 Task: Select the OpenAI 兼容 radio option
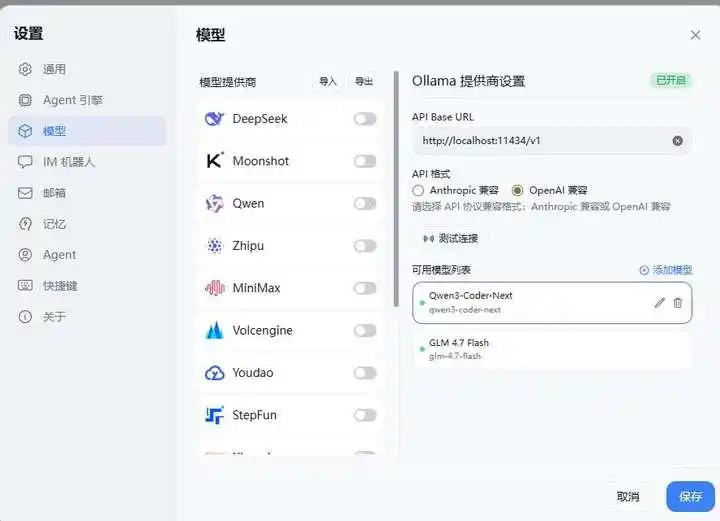tap(518, 190)
